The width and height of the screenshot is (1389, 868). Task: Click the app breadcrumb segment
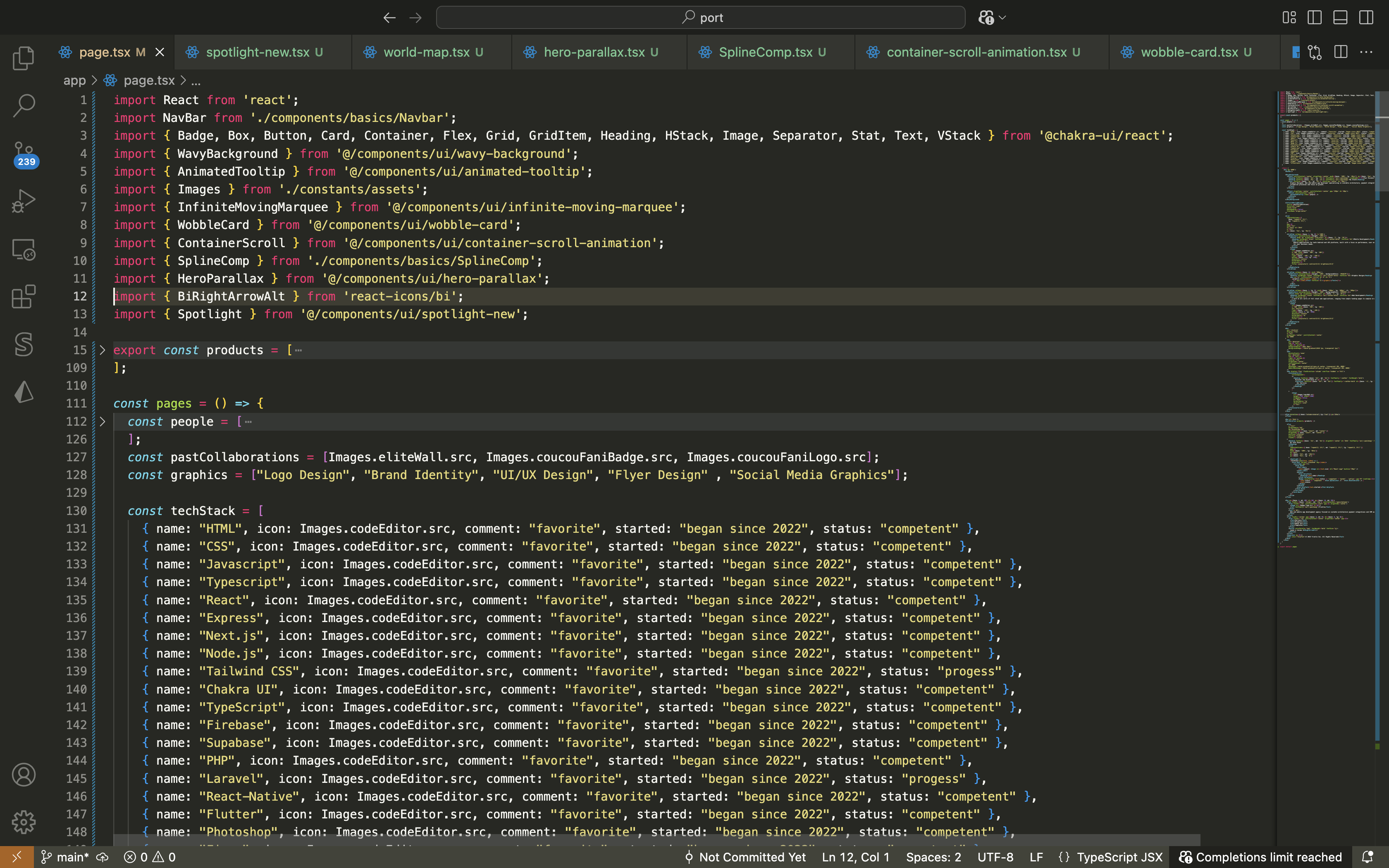[x=74, y=80]
